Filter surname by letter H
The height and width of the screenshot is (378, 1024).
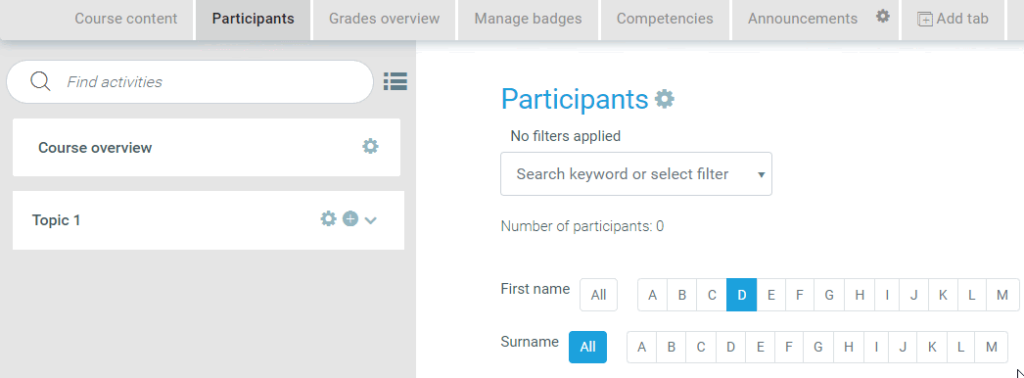click(848, 347)
